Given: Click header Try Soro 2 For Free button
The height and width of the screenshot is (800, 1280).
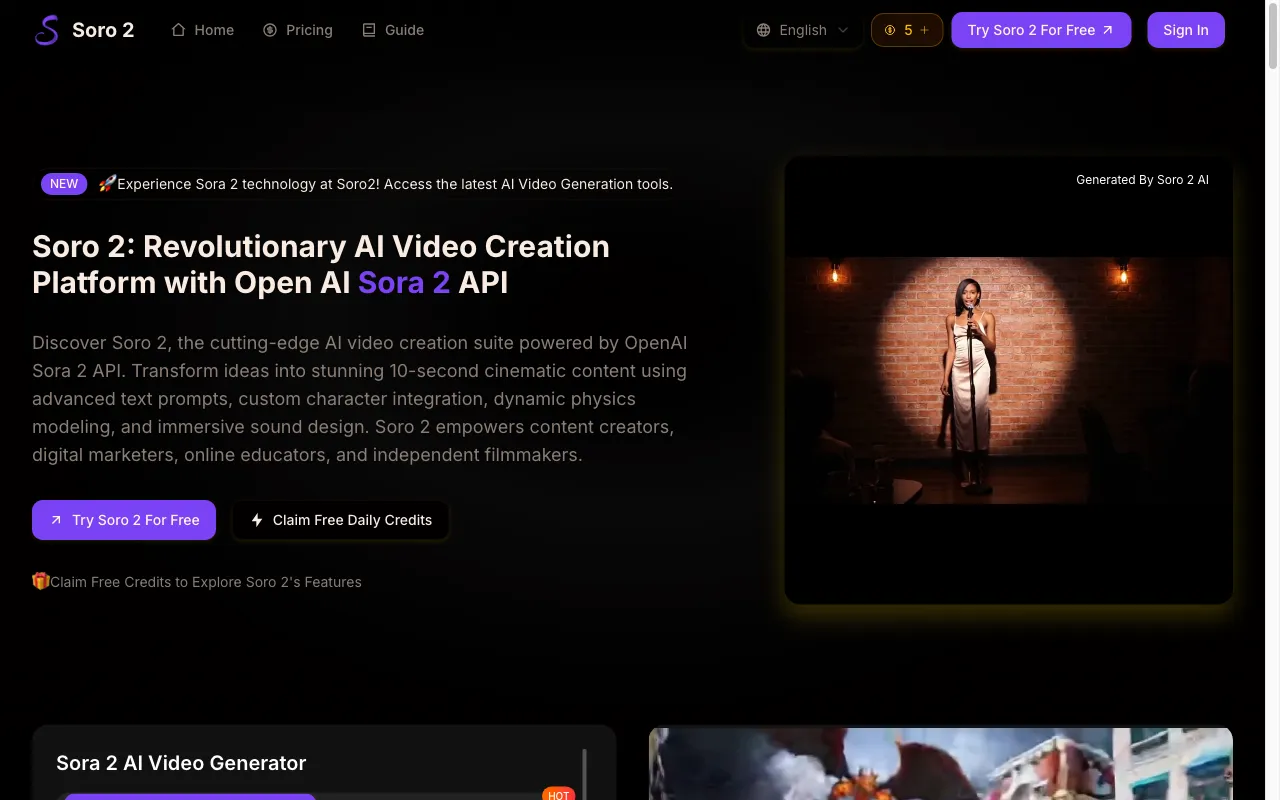Looking at the screenshot, I should pos(1041,30).
